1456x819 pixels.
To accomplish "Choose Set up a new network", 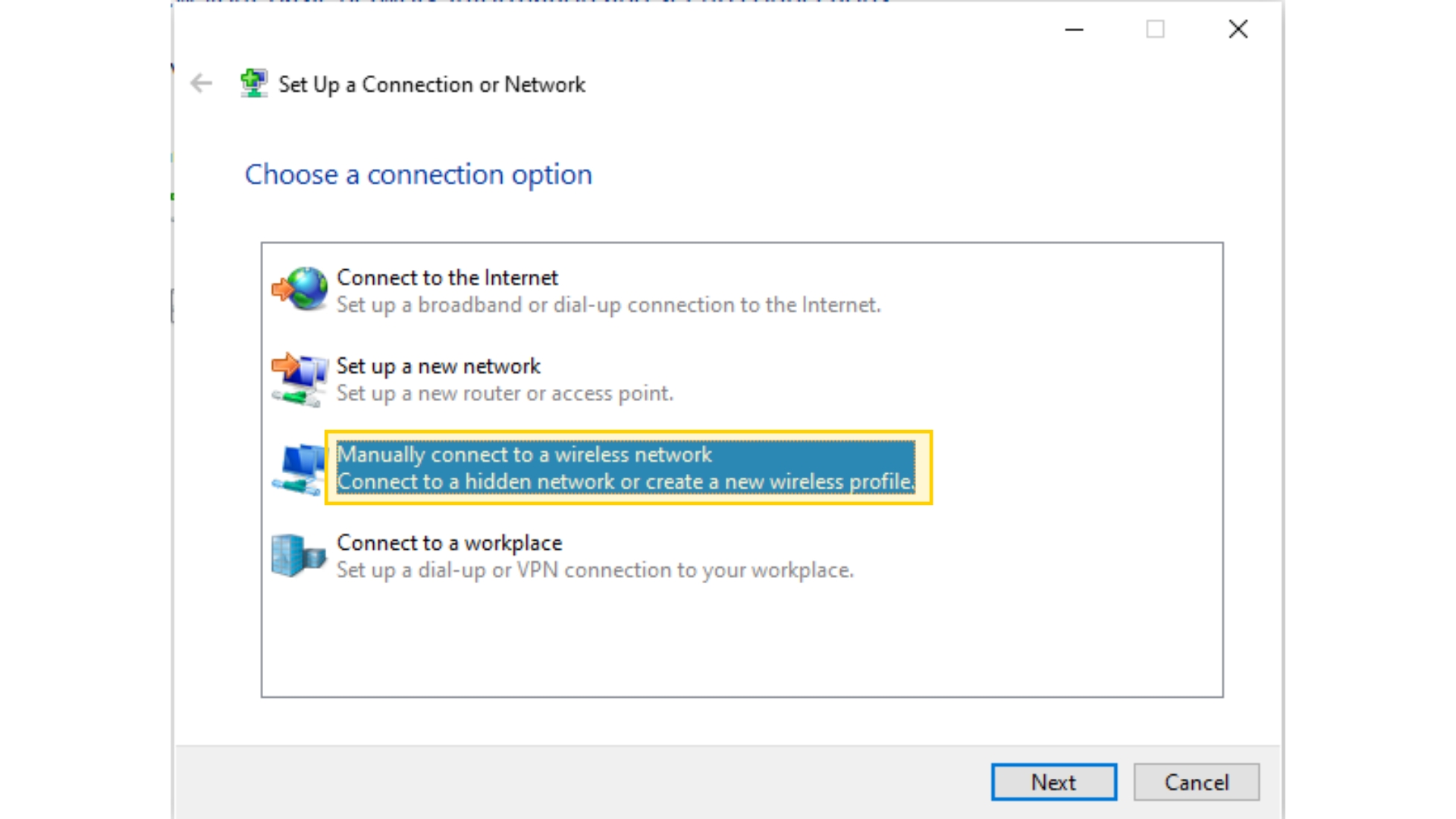I will click(438, 366).
